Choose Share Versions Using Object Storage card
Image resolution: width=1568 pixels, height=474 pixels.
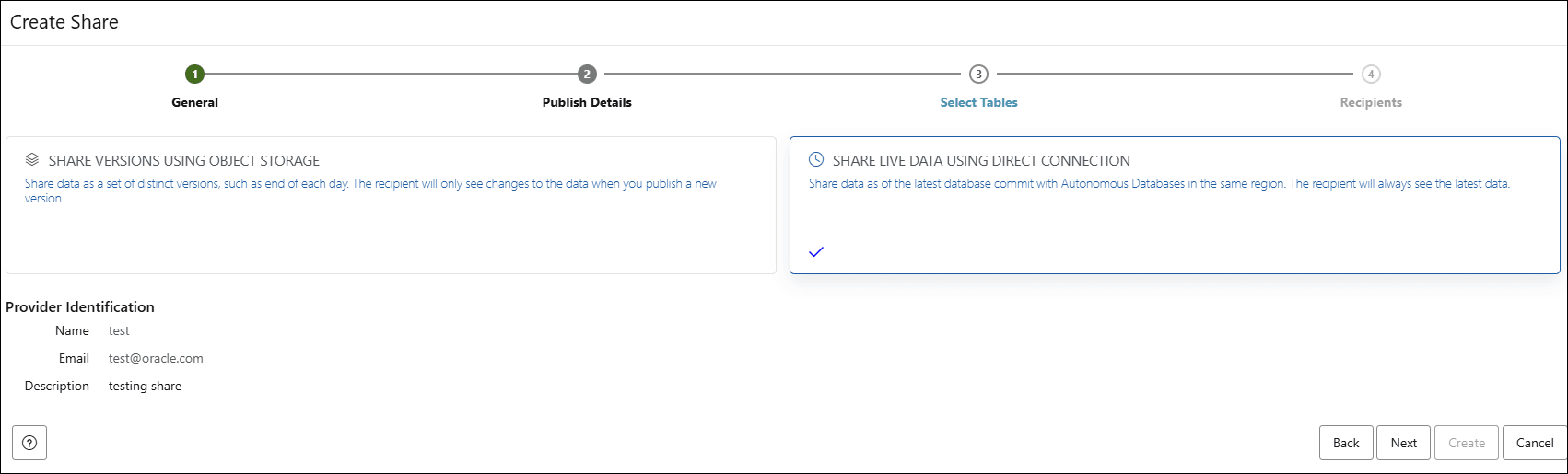[x=391, y=205]
